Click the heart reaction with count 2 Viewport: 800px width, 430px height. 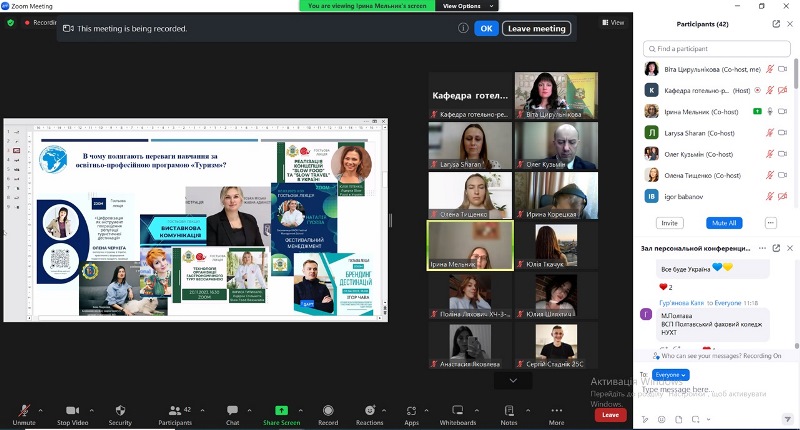[x=666, y=287]
